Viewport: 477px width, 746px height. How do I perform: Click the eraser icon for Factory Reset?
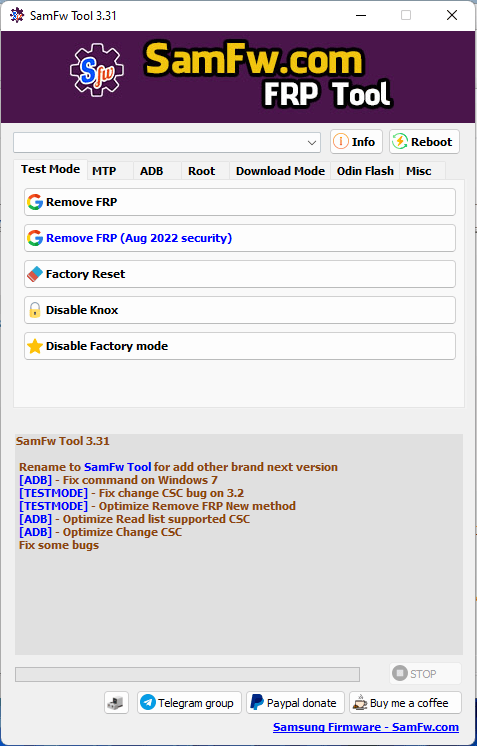35,274
